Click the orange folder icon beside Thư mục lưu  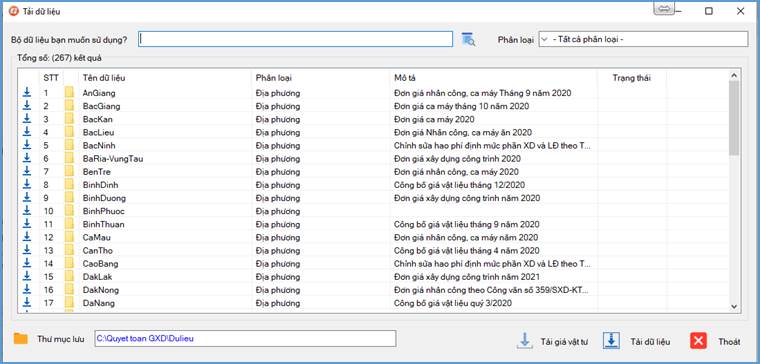[x=20, y=338]
